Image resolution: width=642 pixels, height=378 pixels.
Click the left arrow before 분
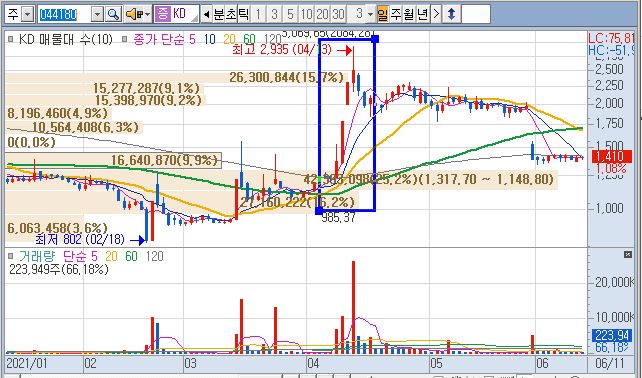[207, 14]
